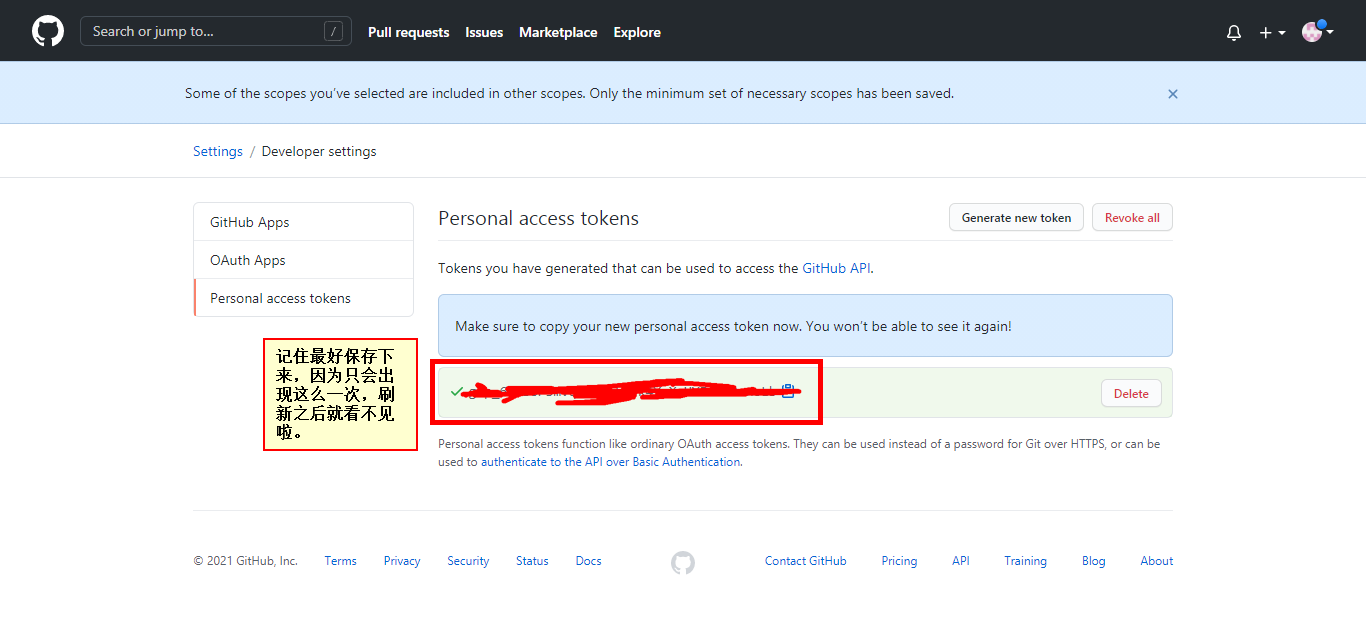Open API footer link
1366x625 pixels.
pos(961,561)
